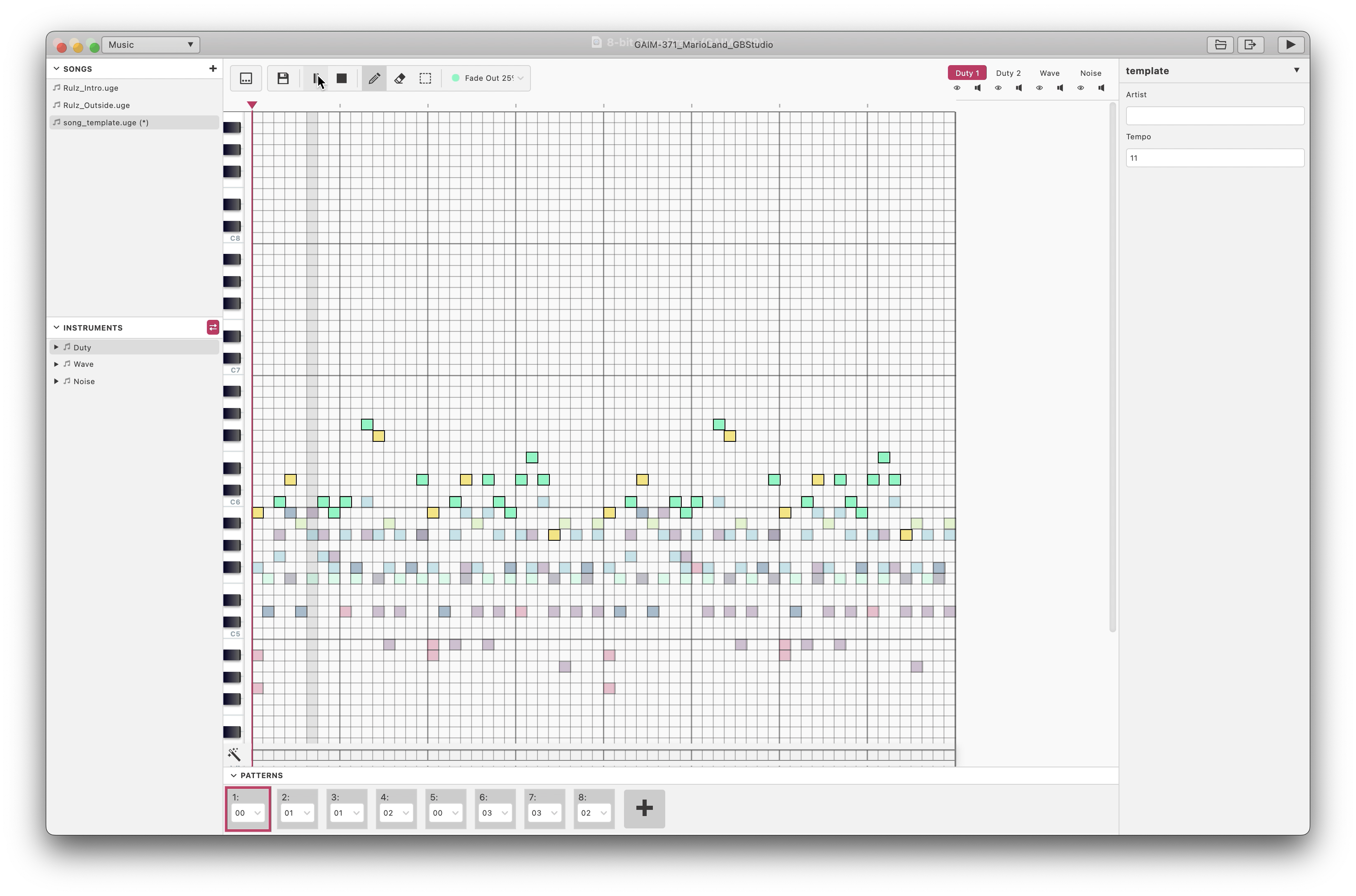Image resolution: width=1356 pixels, height=896 pixels.
Task: Stop playback with the square button
Action: tap(342, 78)
